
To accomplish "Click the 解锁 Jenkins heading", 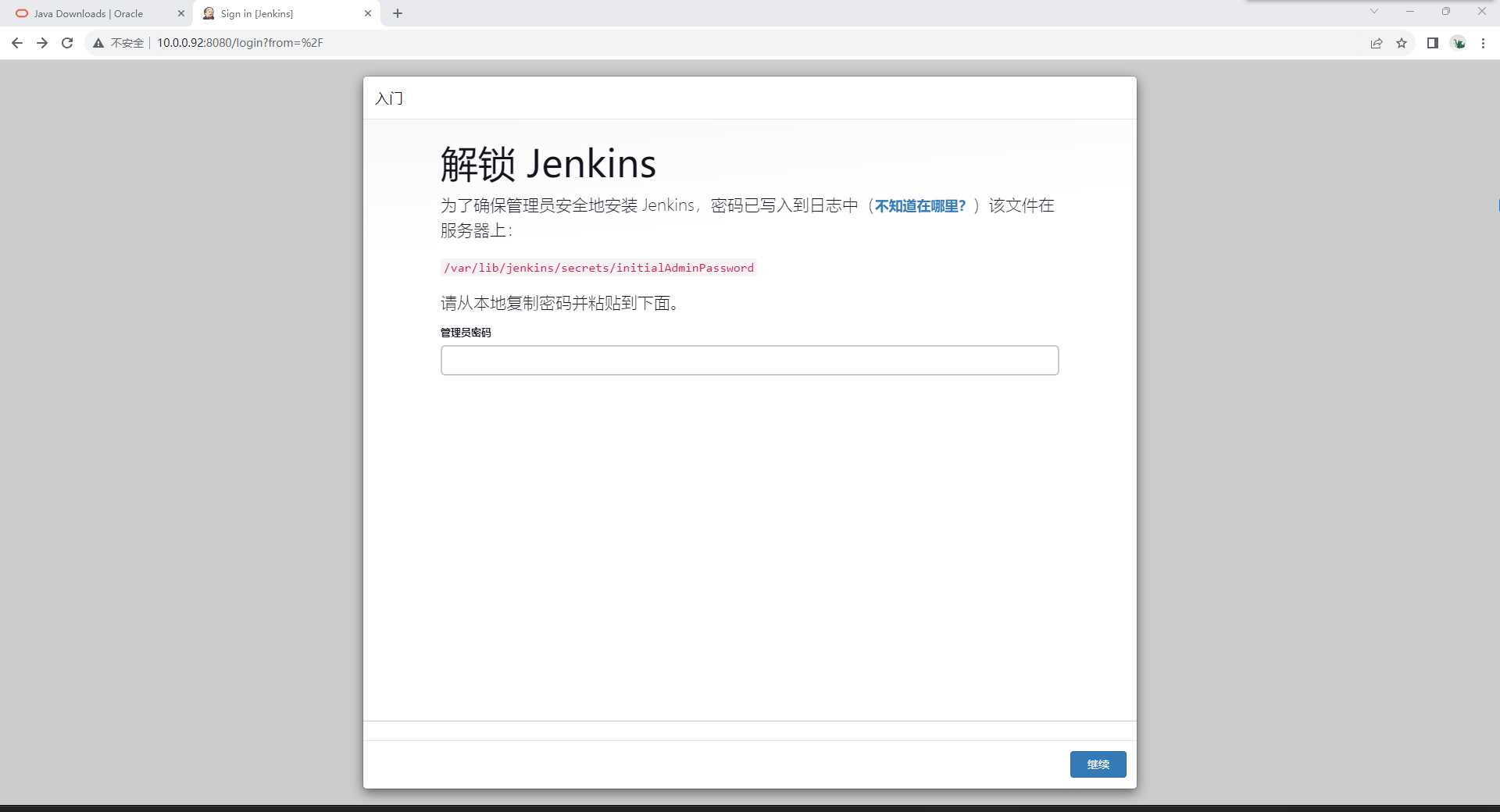I will (548, 164).
